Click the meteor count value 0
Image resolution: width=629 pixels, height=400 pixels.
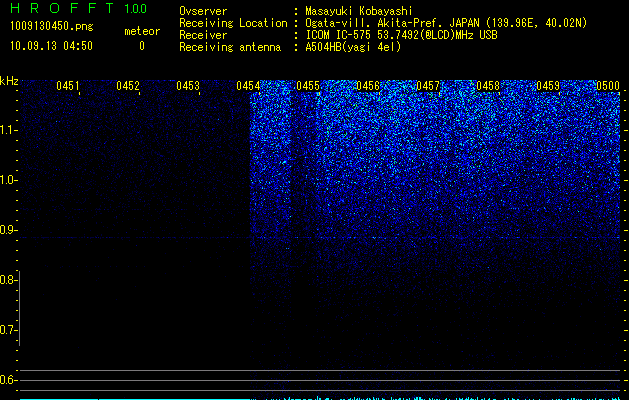pos(142,46)
